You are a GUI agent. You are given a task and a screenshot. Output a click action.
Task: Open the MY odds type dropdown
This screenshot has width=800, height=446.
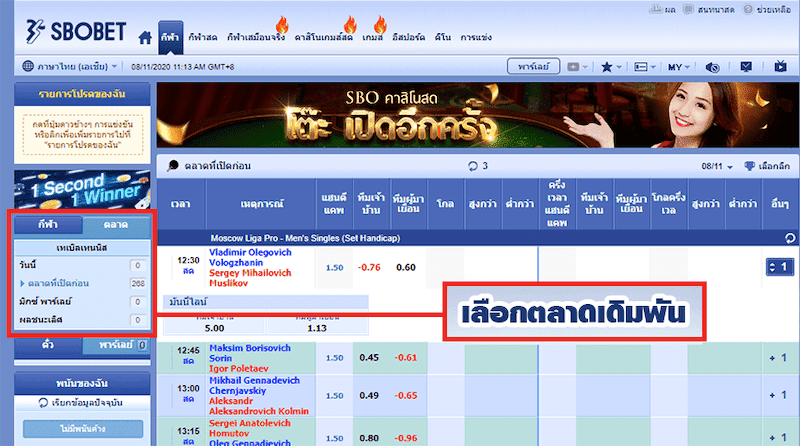click(679, 67)
